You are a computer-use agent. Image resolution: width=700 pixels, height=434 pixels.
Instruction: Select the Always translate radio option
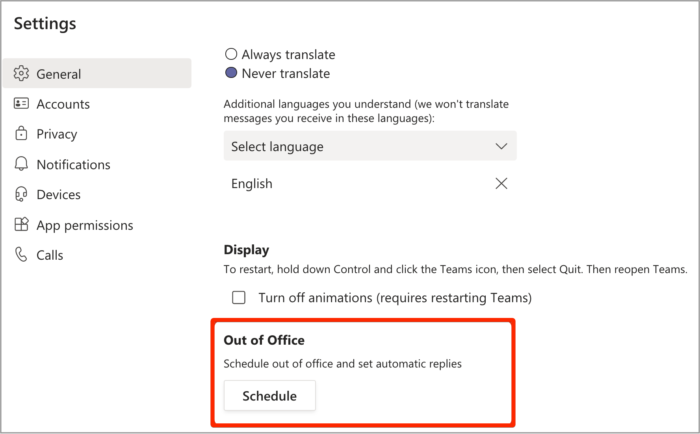pos(232,54)
